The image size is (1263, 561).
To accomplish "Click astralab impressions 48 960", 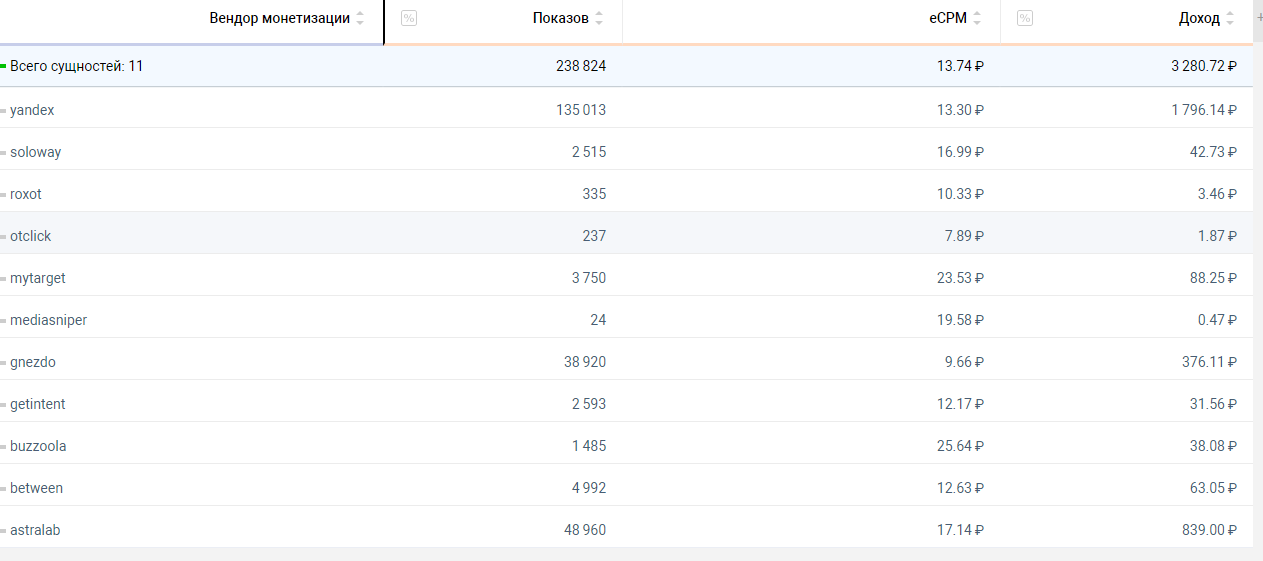I will [585, 530].
